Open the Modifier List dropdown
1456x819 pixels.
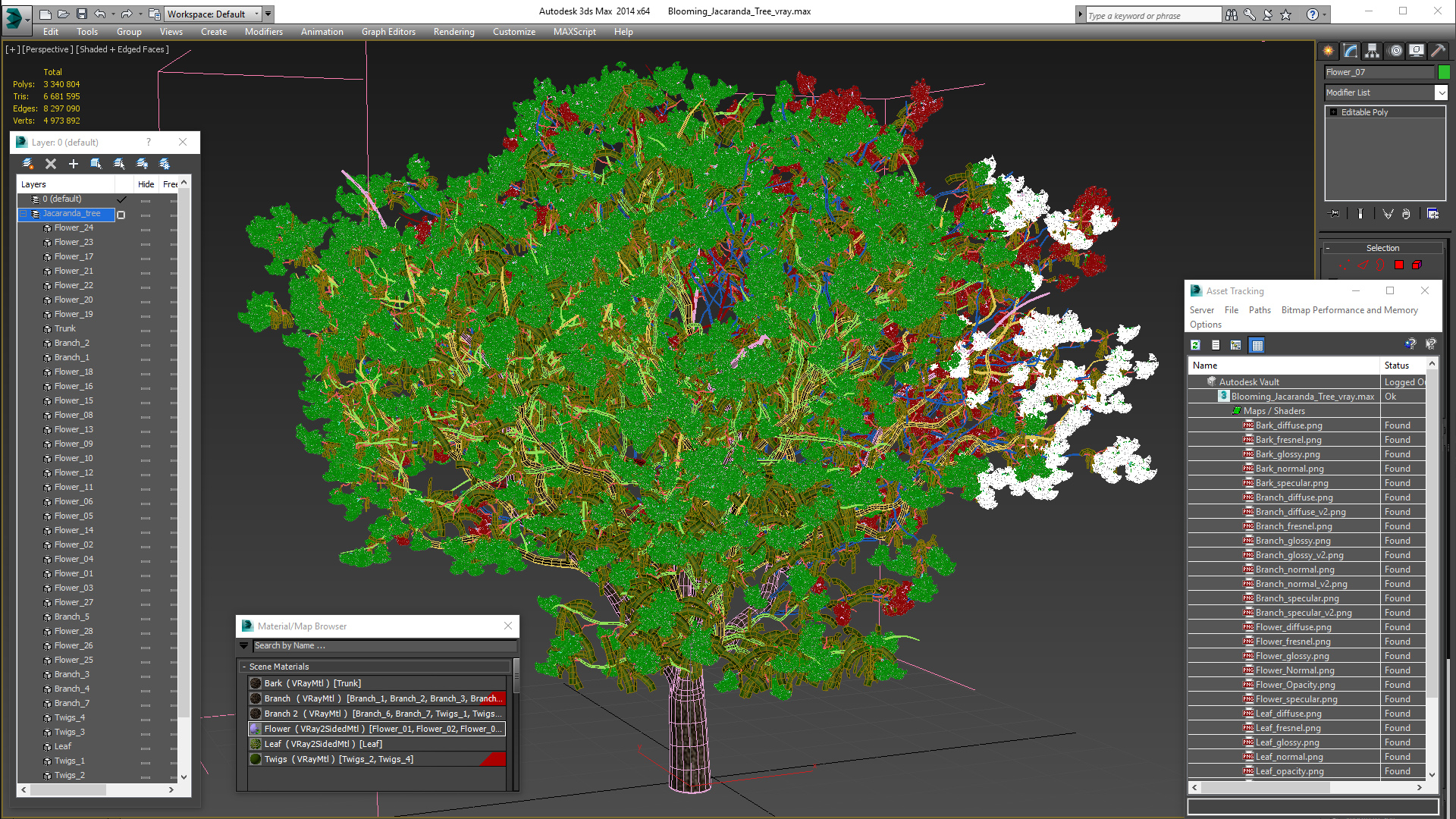tap(1441, 93)
